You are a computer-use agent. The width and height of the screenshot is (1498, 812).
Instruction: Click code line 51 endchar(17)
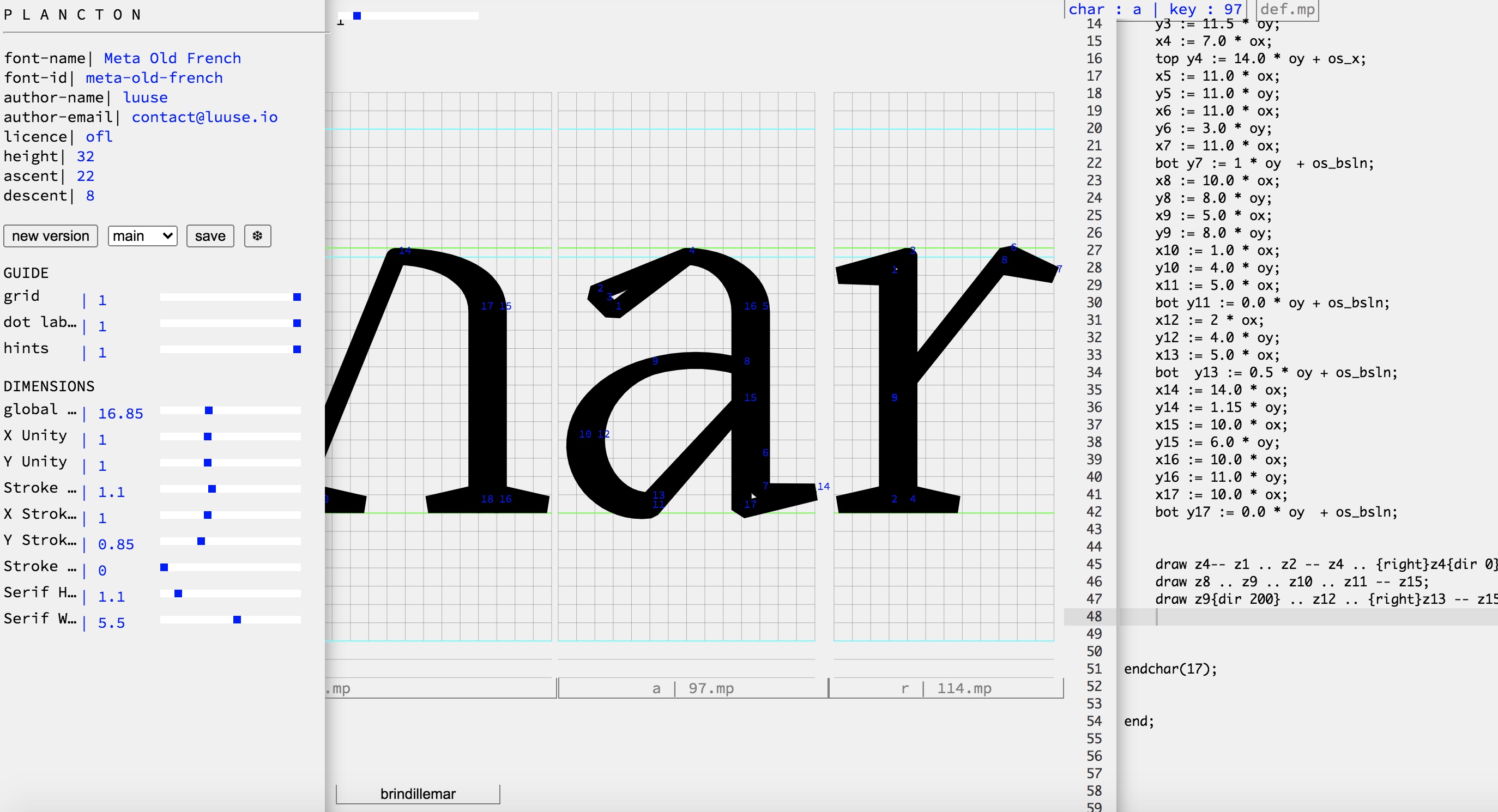pos(1169,669)
